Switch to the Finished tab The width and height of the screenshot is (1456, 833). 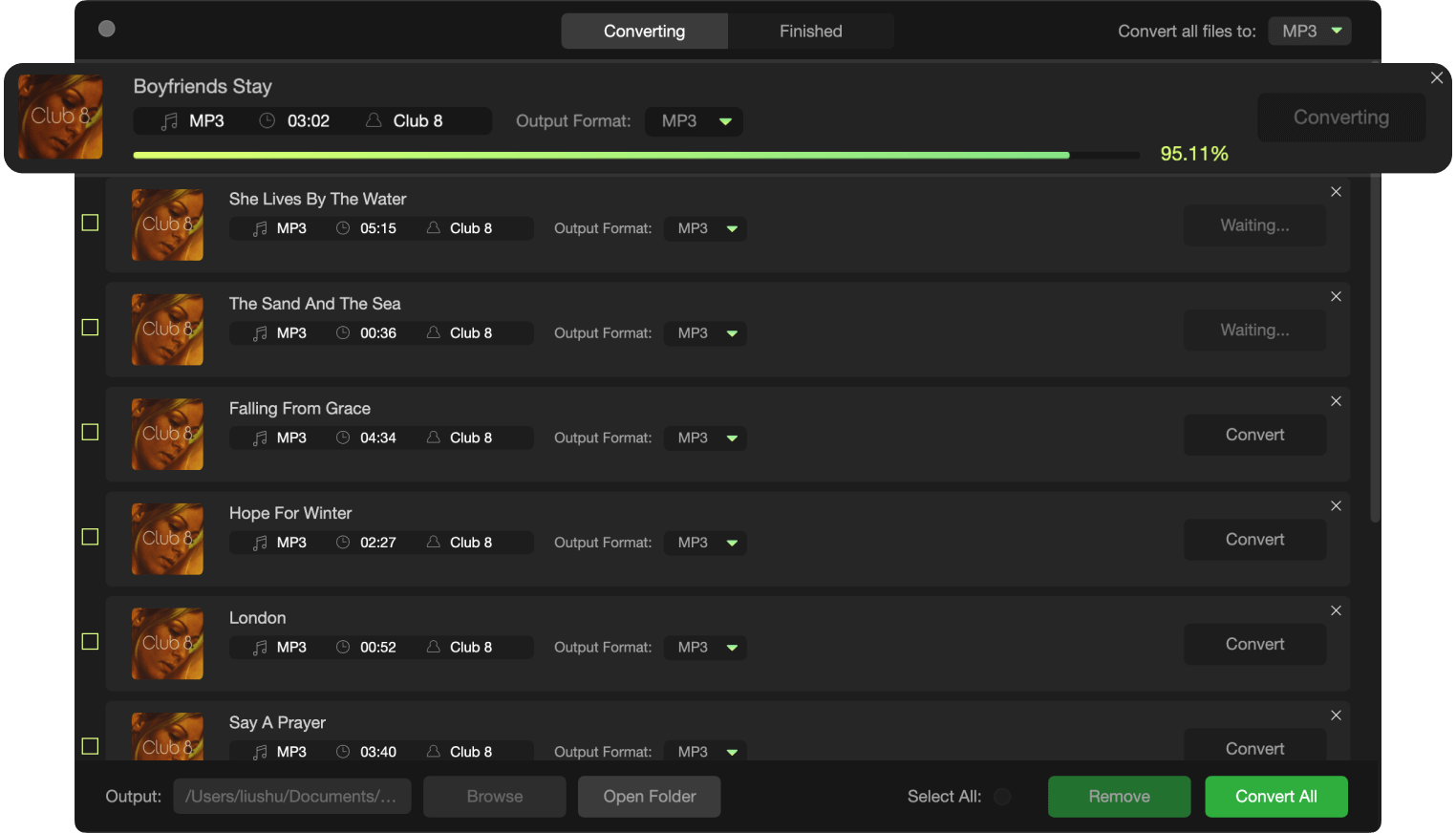[x=810, y=32]
